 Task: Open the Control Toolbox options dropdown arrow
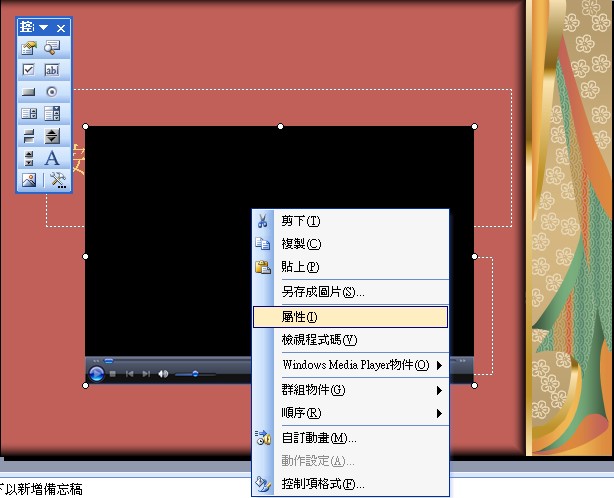click(x=44, y=28)
